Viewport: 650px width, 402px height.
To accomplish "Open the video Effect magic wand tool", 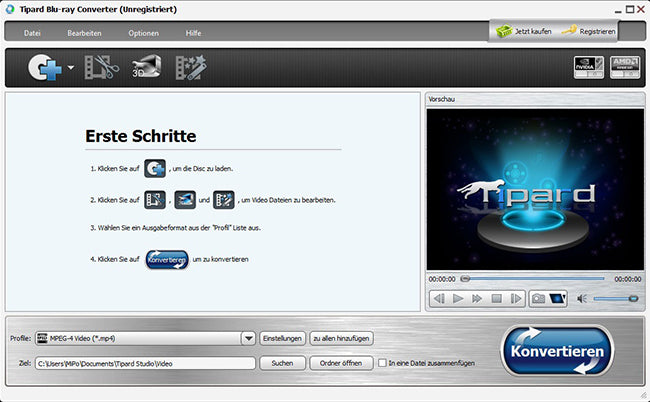I will 190,69.
